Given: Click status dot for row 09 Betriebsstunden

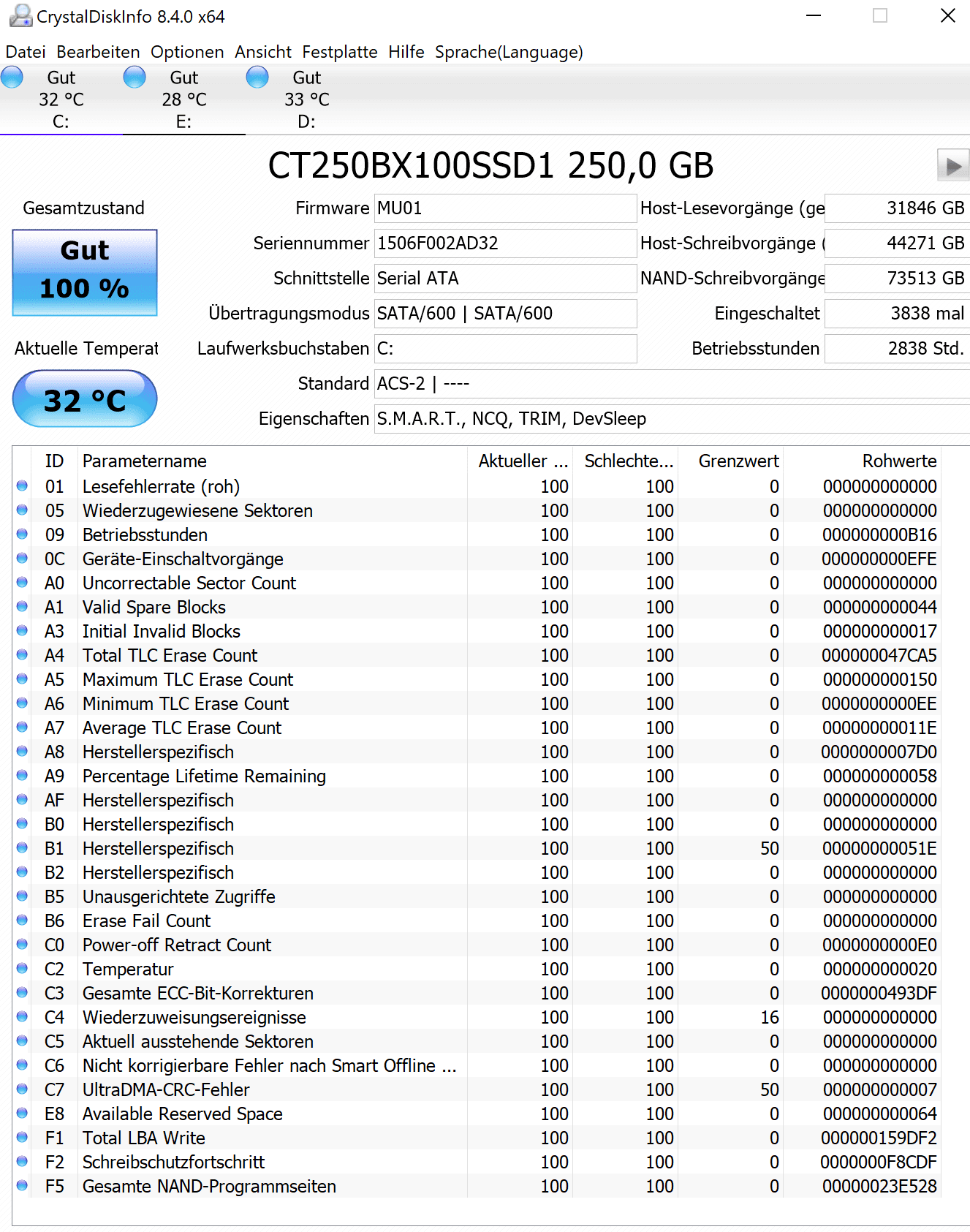Looking at the screenshot, I should click(22, 534).
